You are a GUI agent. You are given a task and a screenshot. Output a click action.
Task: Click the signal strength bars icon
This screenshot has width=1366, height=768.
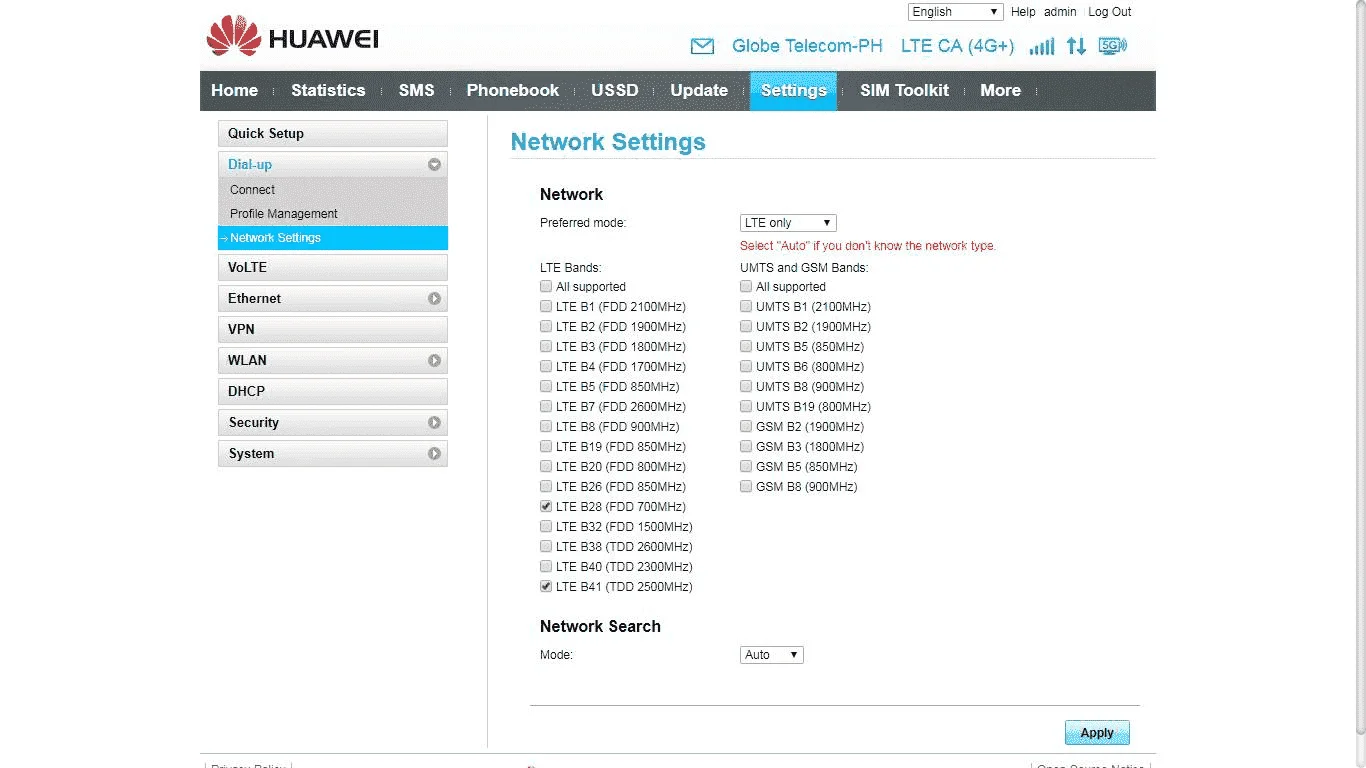coord(1042,46)
